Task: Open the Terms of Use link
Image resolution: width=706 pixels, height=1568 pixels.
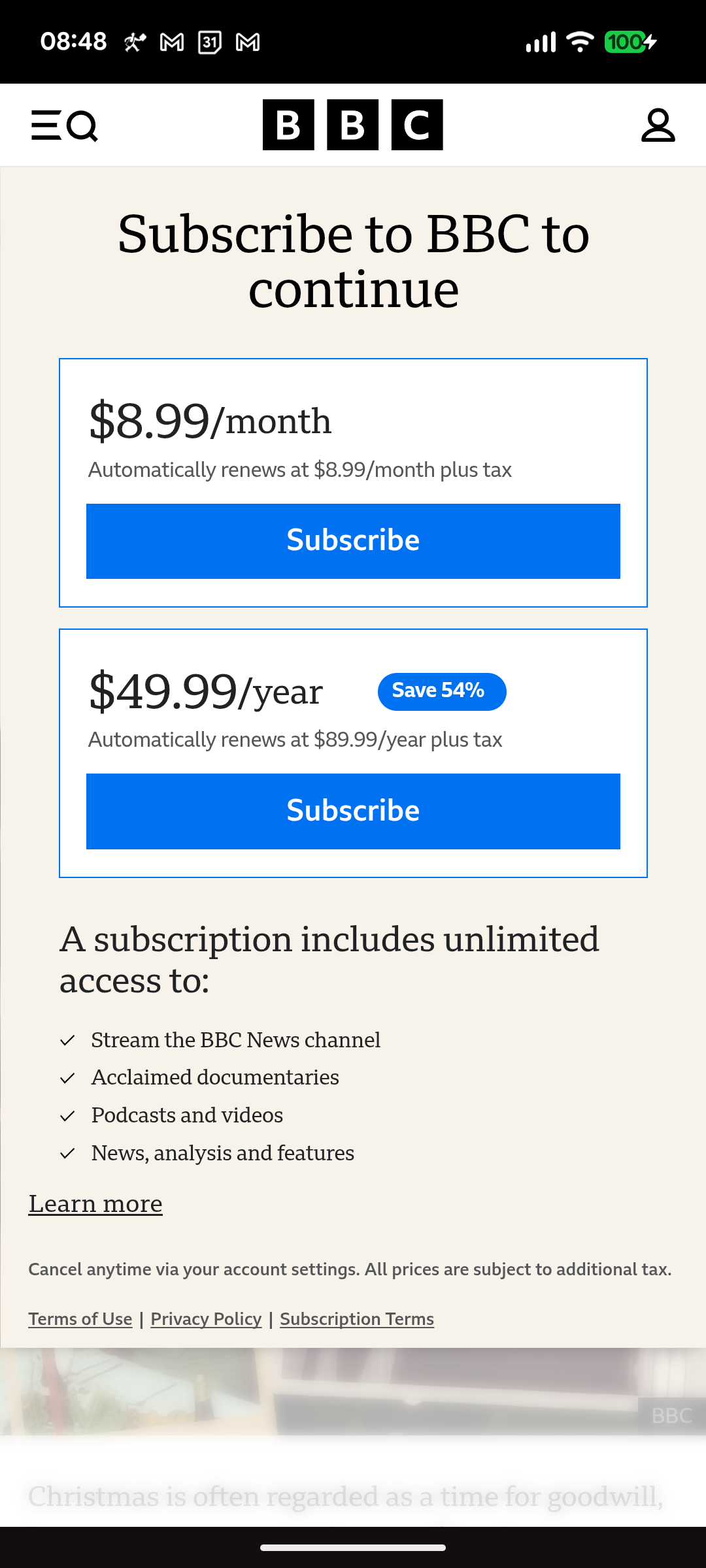Action: pos(80,1319)
